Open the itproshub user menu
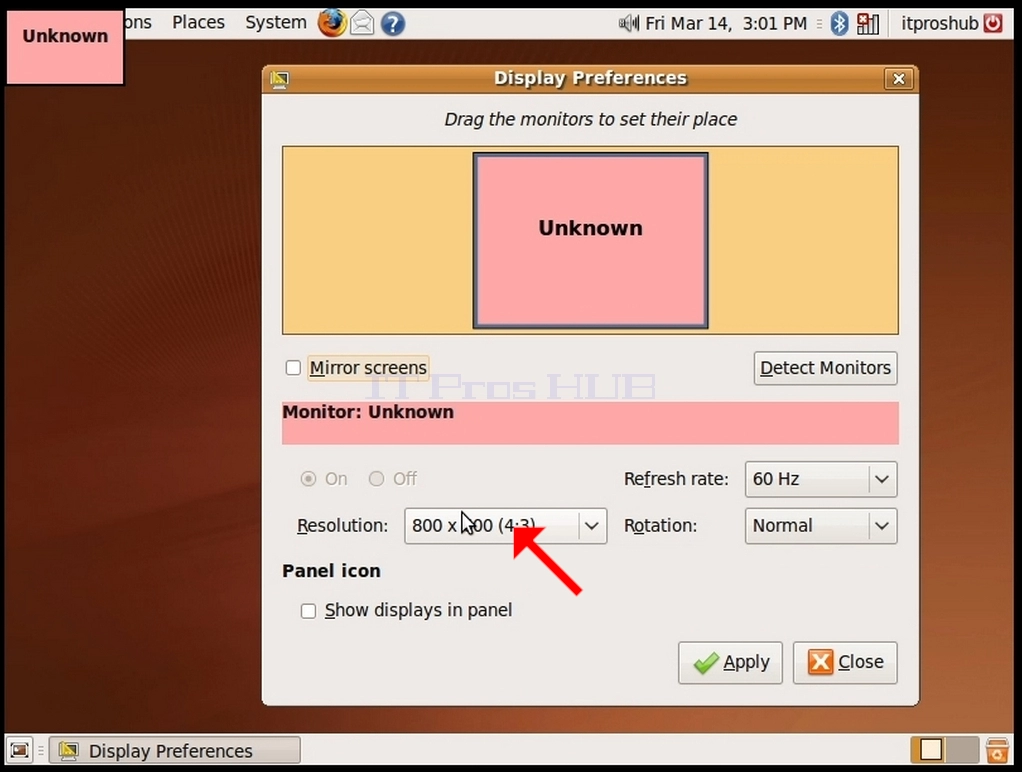 pos(940,23)
